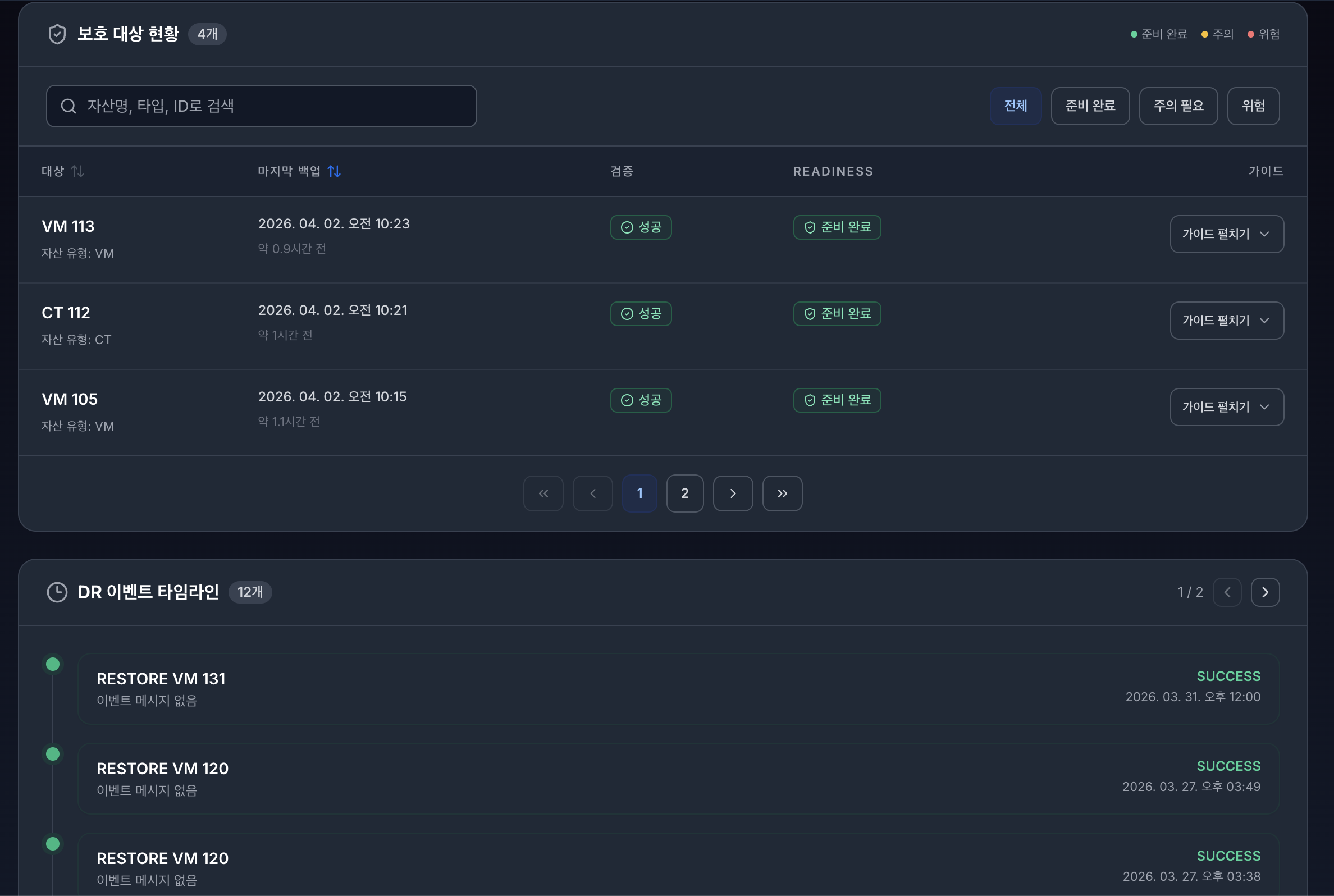The width and height of the screenshot is (1334, 896).
Task: Click the search magnifier icon
Action: [x=69, y=106]
